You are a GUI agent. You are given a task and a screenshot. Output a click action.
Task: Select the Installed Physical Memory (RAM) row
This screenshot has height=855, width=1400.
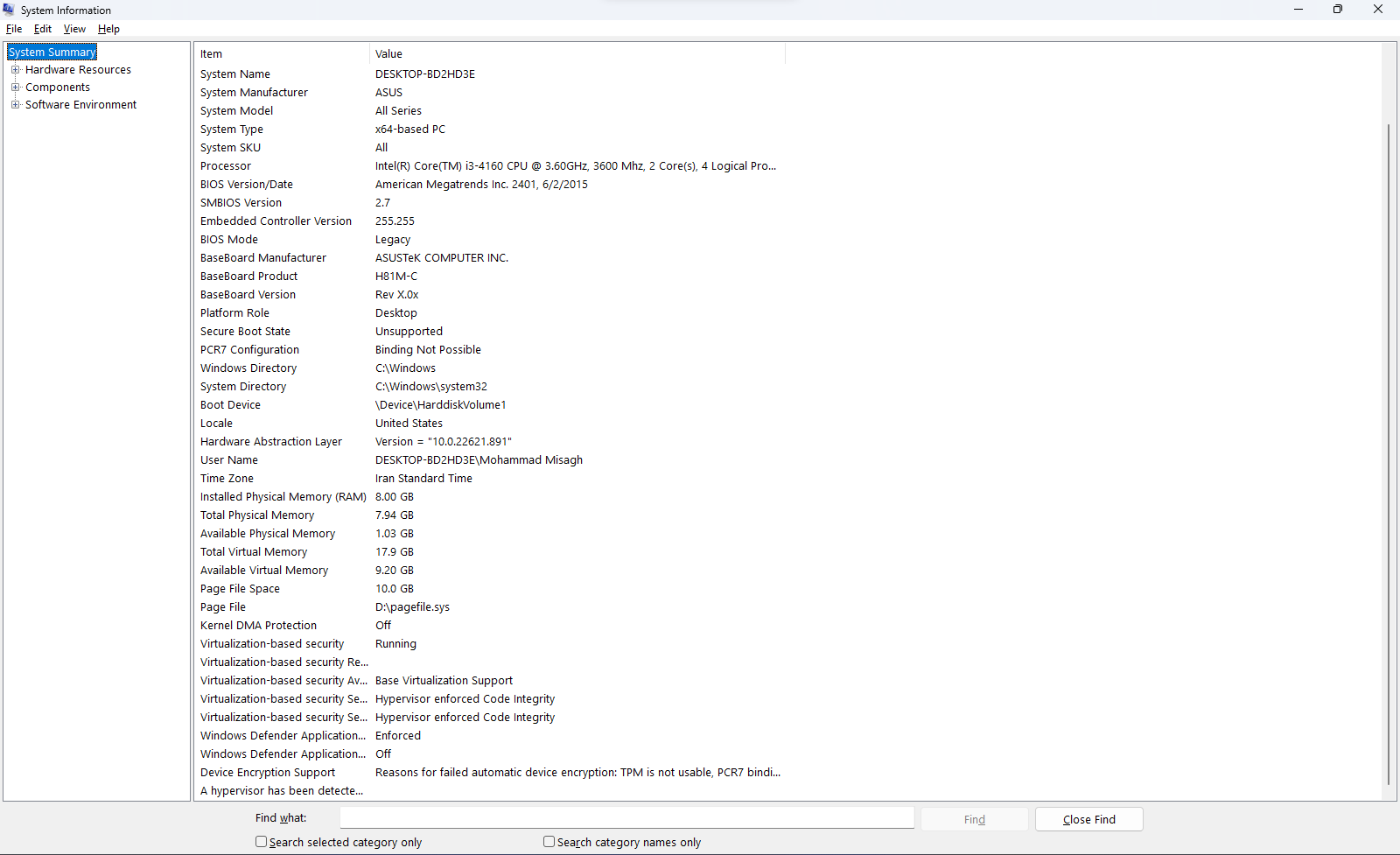(x=490, y=497)
